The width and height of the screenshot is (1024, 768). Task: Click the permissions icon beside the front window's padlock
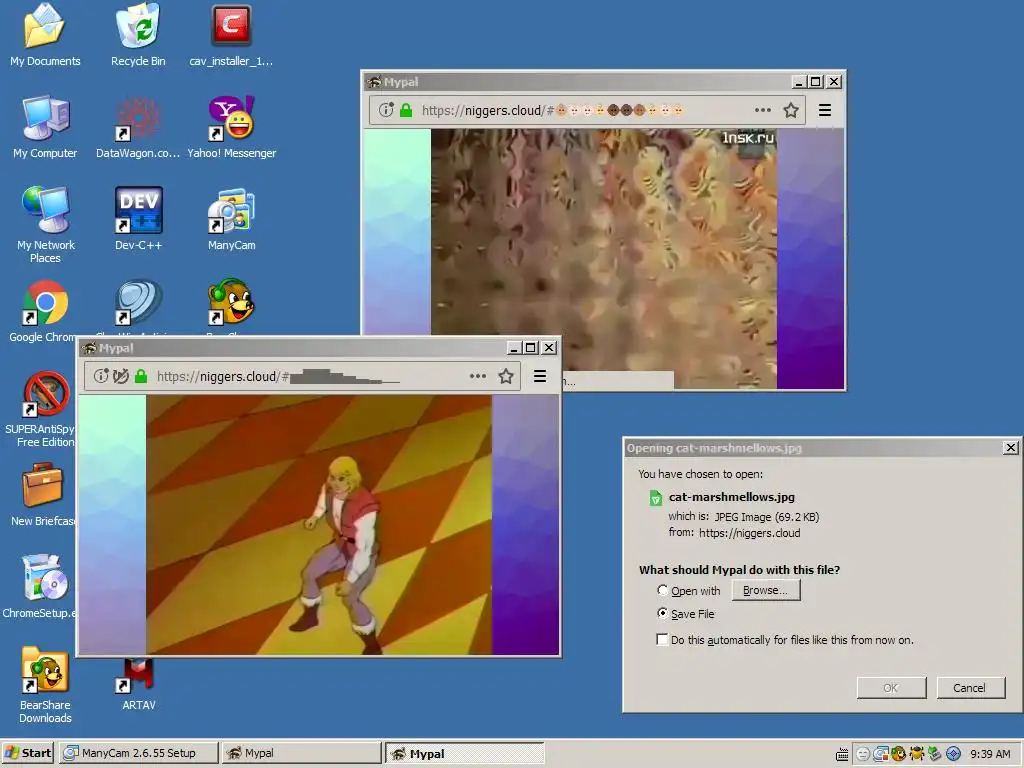[121, 376]
